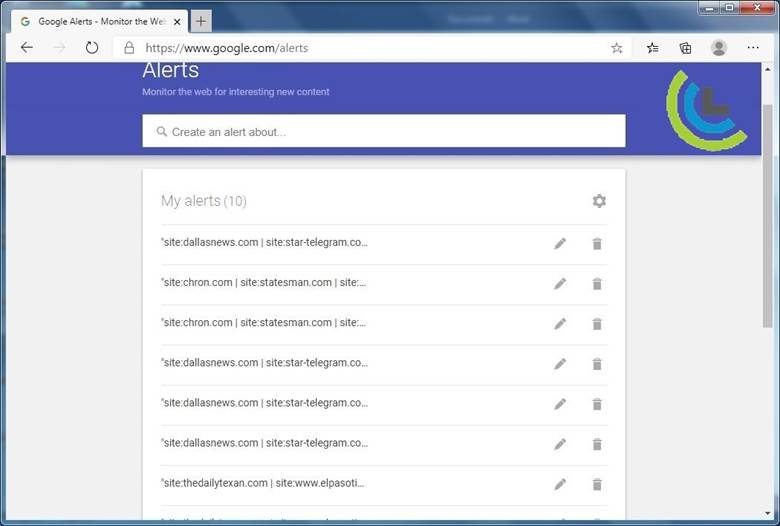Click the vertical scrollbar thumb
Viewport: 780px width, 526px height.
[x=768, y=216]
